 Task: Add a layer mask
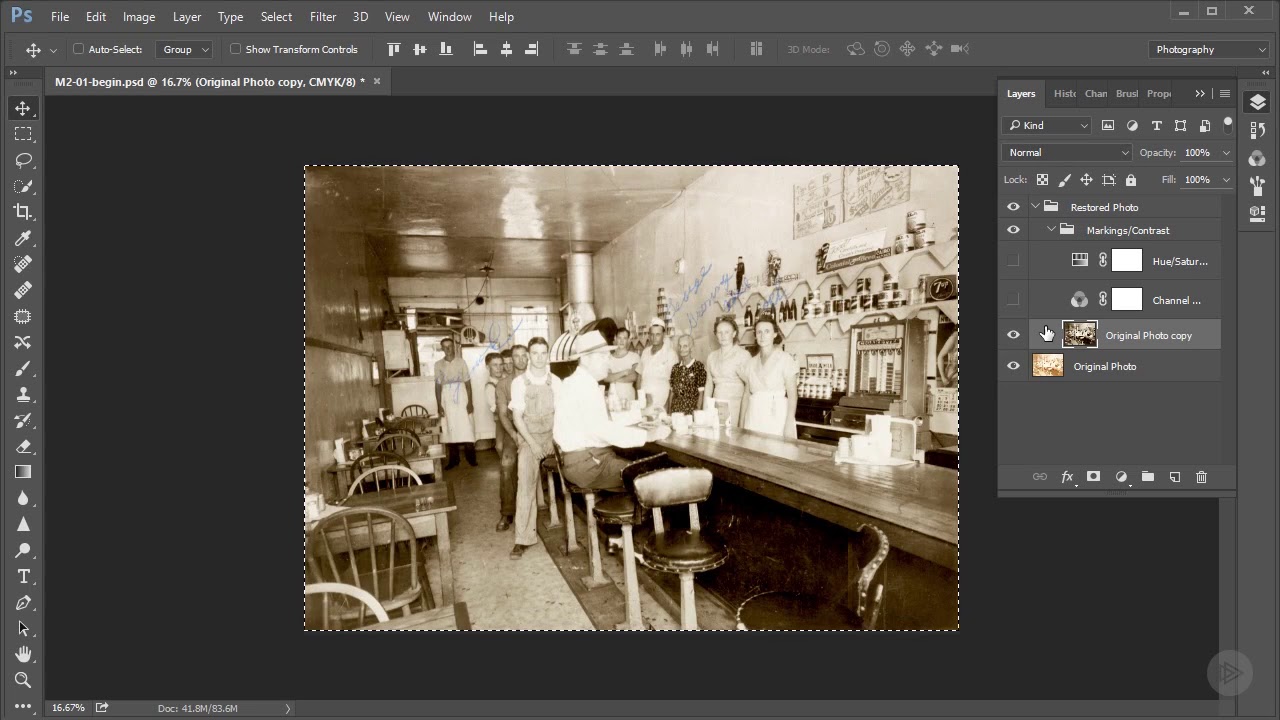(x=1094, y=477)
